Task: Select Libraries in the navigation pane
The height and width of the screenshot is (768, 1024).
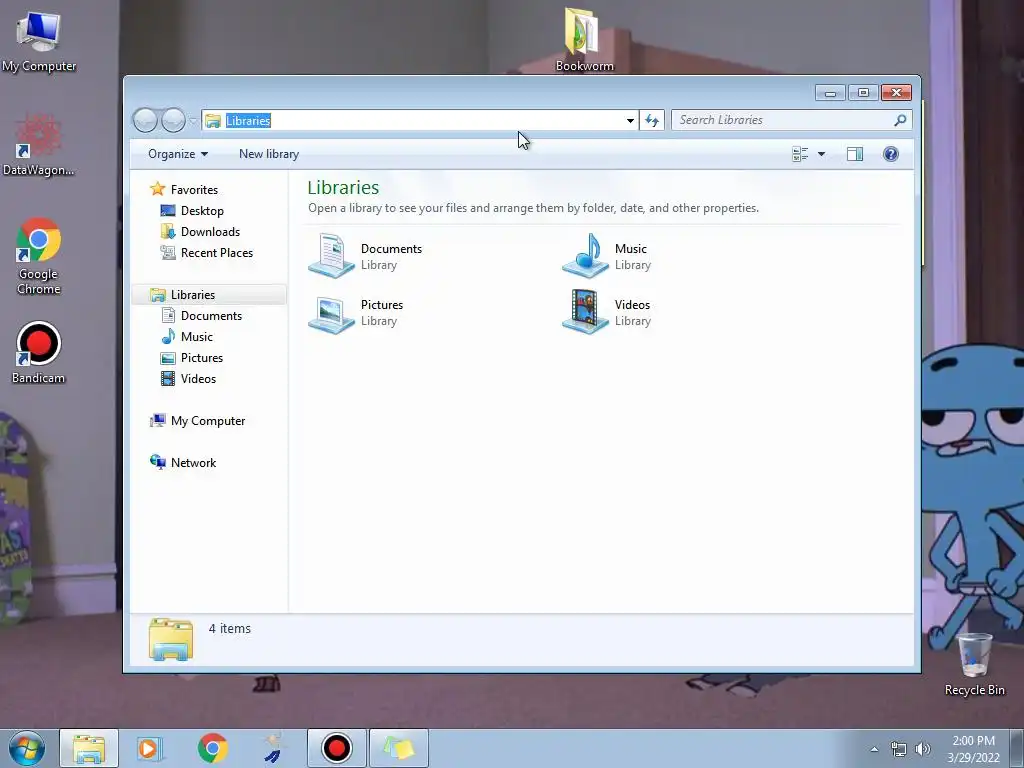Action: tap(209, 295)
